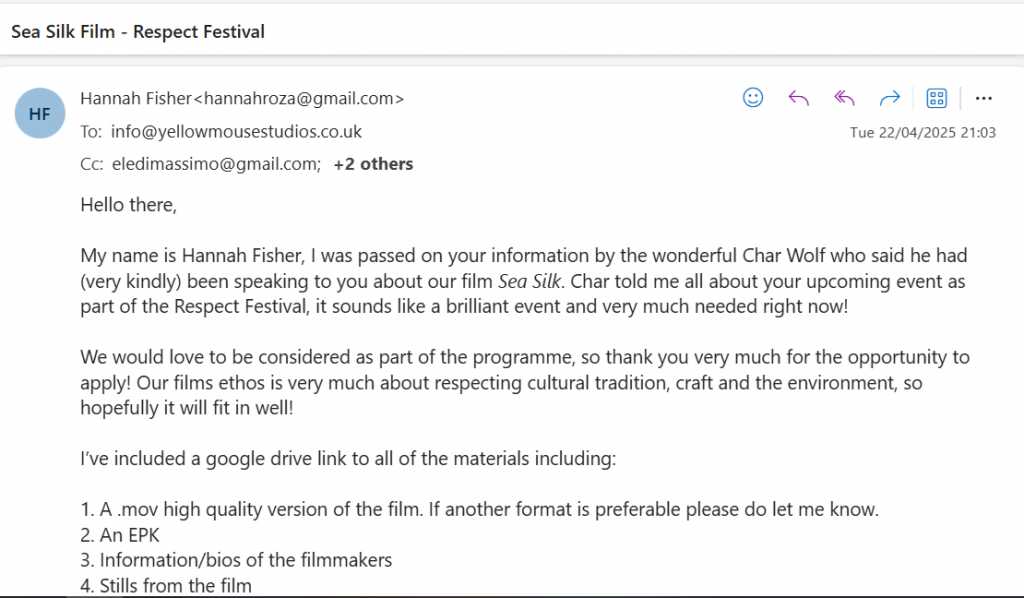Screen dimensions: 1024x598
Task: Click the list item about the .mov version
Action: (479, 509)
